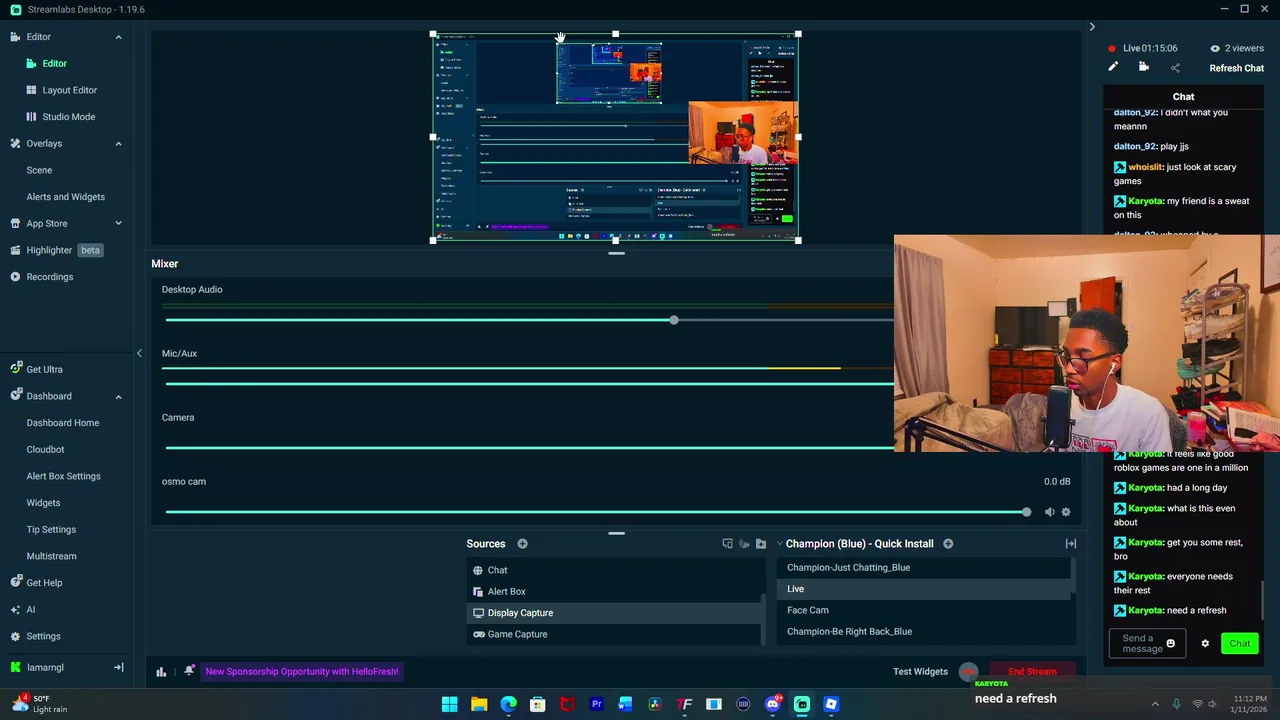Click the osmo cam volume slider handle
This screenshot has height=720, width=1280.
1026,512
